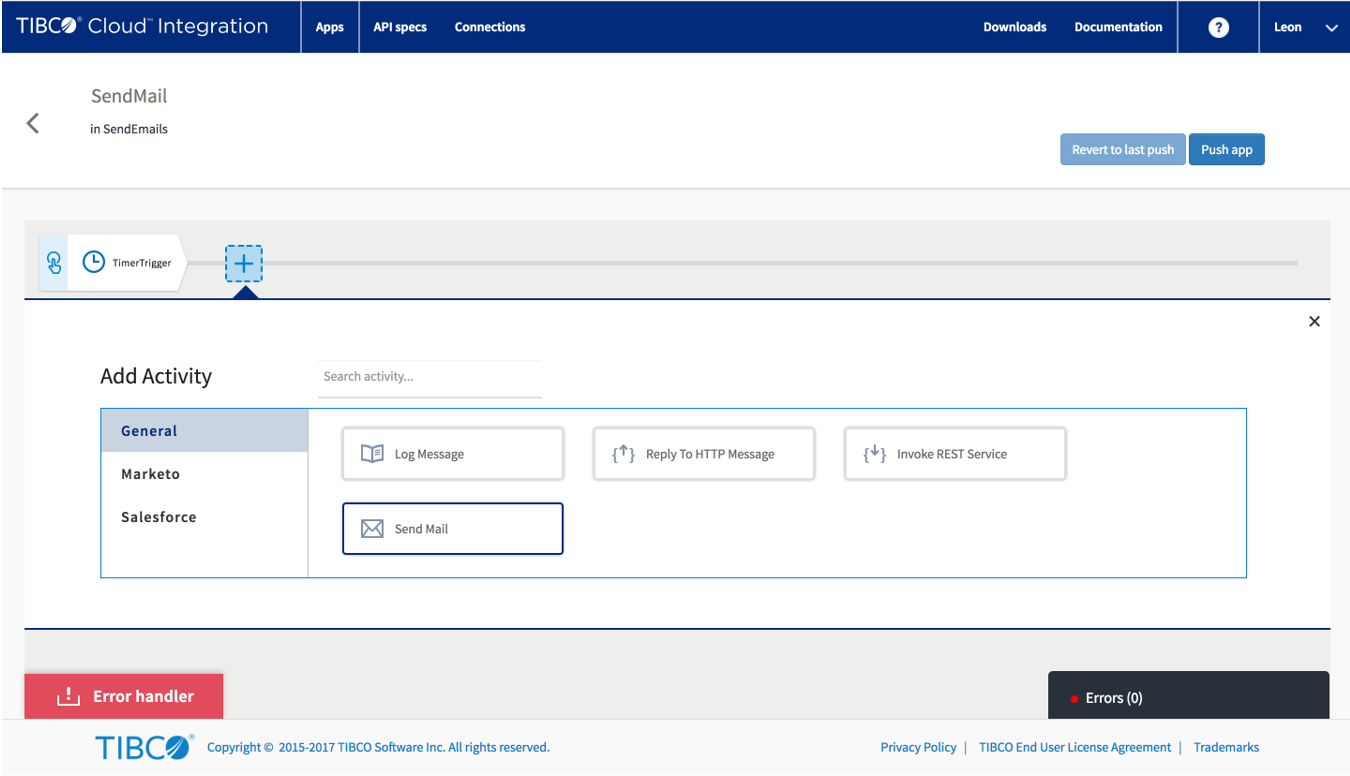Select the Send Mail activity
This screenshot has width=1350, height=776.
coord(452,528)
